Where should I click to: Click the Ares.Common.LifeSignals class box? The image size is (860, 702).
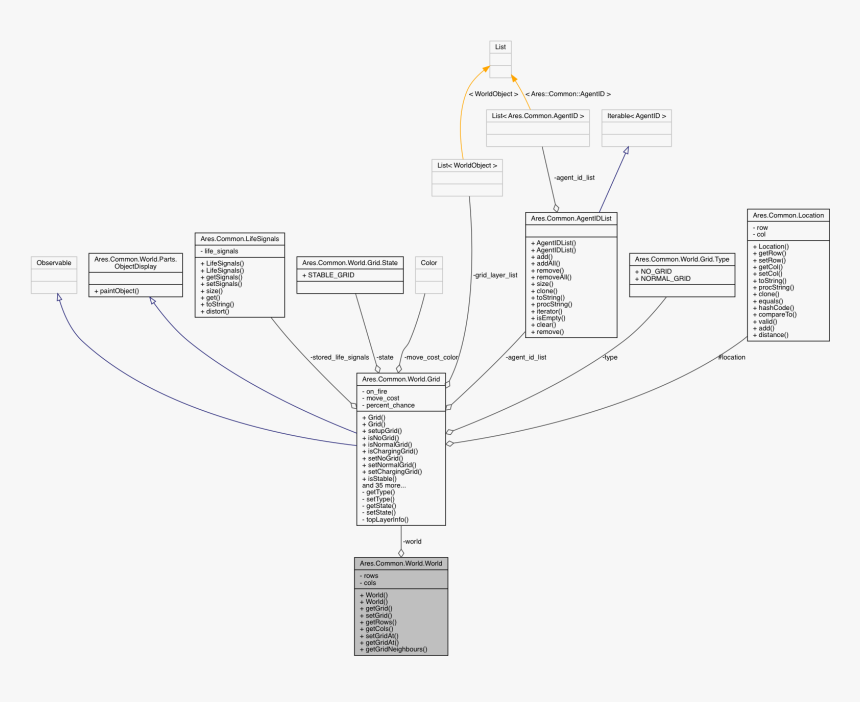[239, 238]
